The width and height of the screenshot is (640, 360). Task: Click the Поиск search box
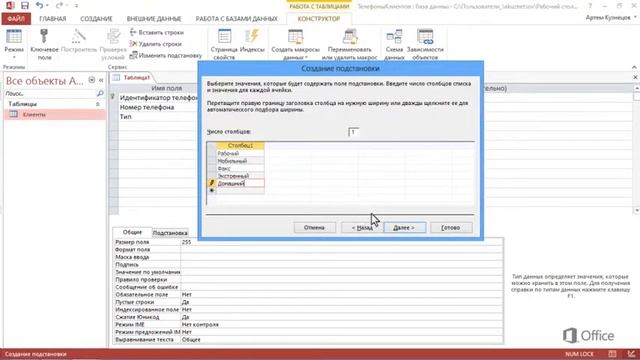[50, 93]
